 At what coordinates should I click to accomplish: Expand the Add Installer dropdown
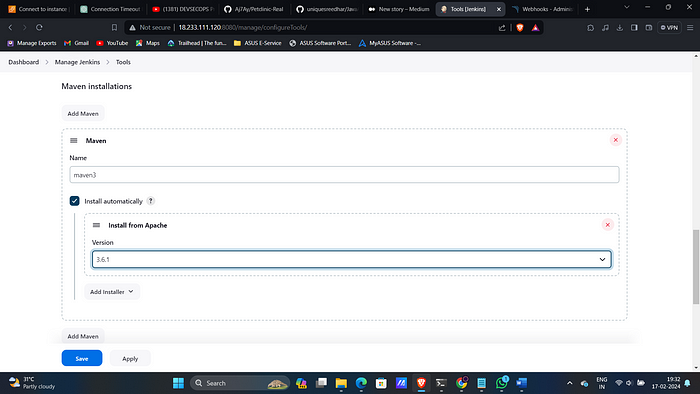pyautogui.click(x=112, y=292)
